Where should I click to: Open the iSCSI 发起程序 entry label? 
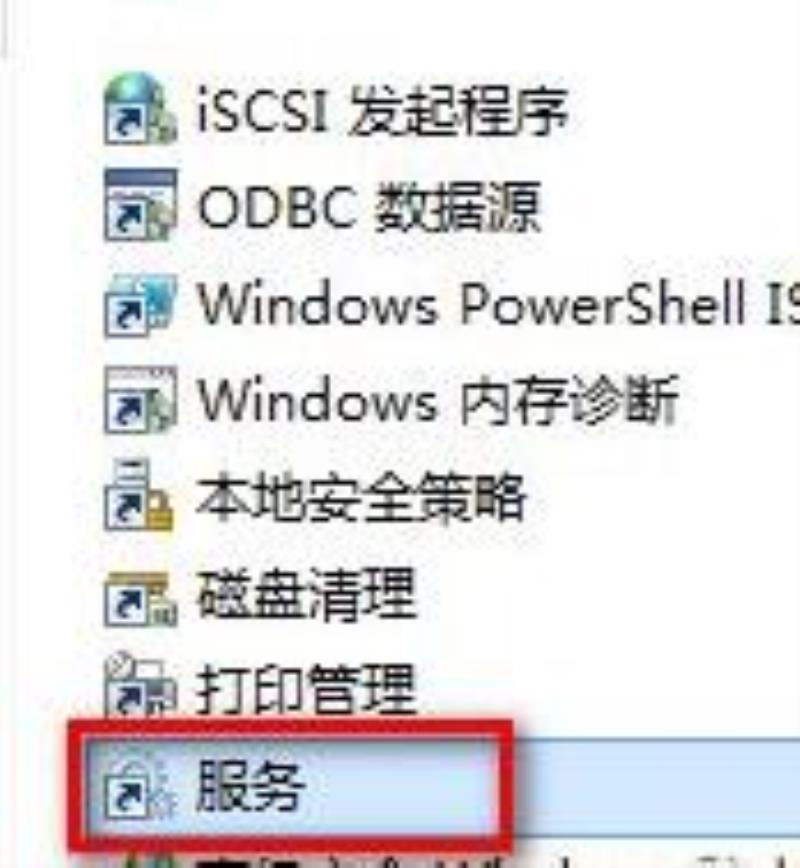tap(383, 112)
